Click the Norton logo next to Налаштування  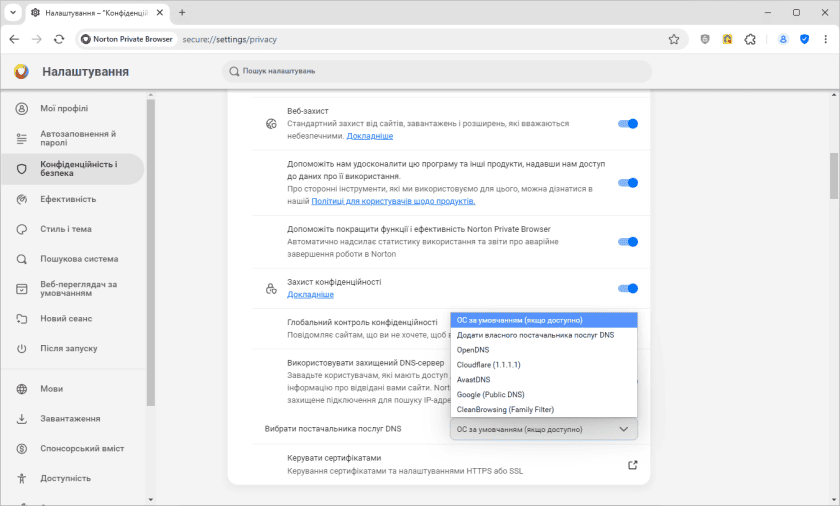click(21, 71)
